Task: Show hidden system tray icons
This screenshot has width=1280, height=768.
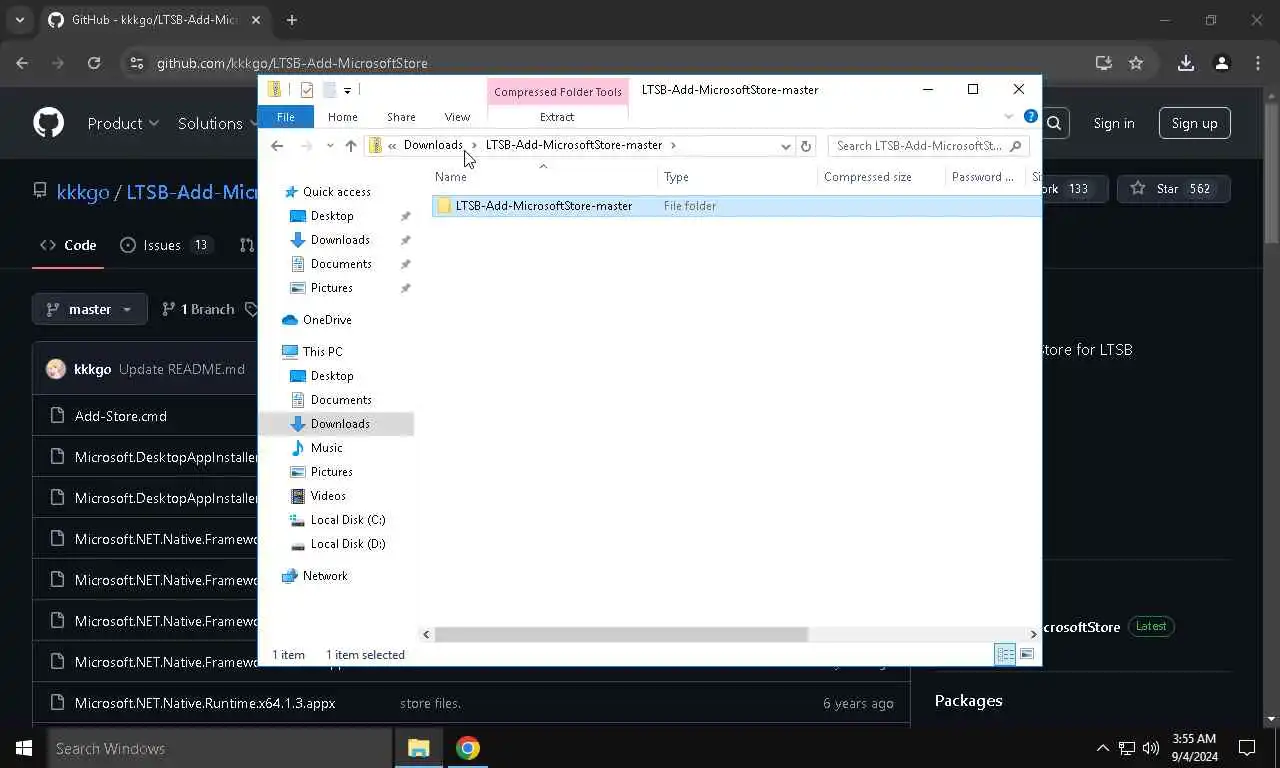Action: coord(1103,748)
